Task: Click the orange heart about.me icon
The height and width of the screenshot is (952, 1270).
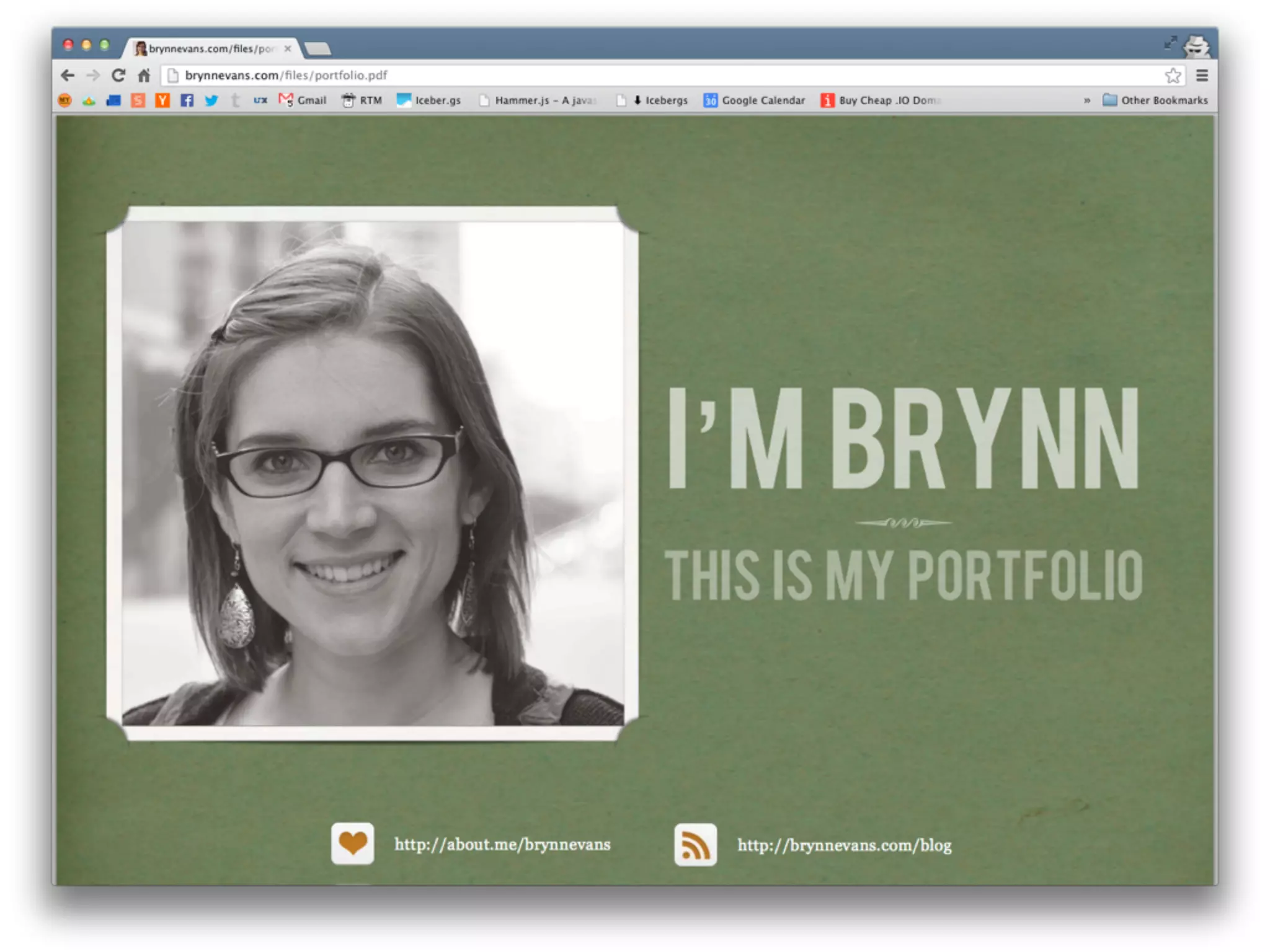Action: [x=352, y=844]
